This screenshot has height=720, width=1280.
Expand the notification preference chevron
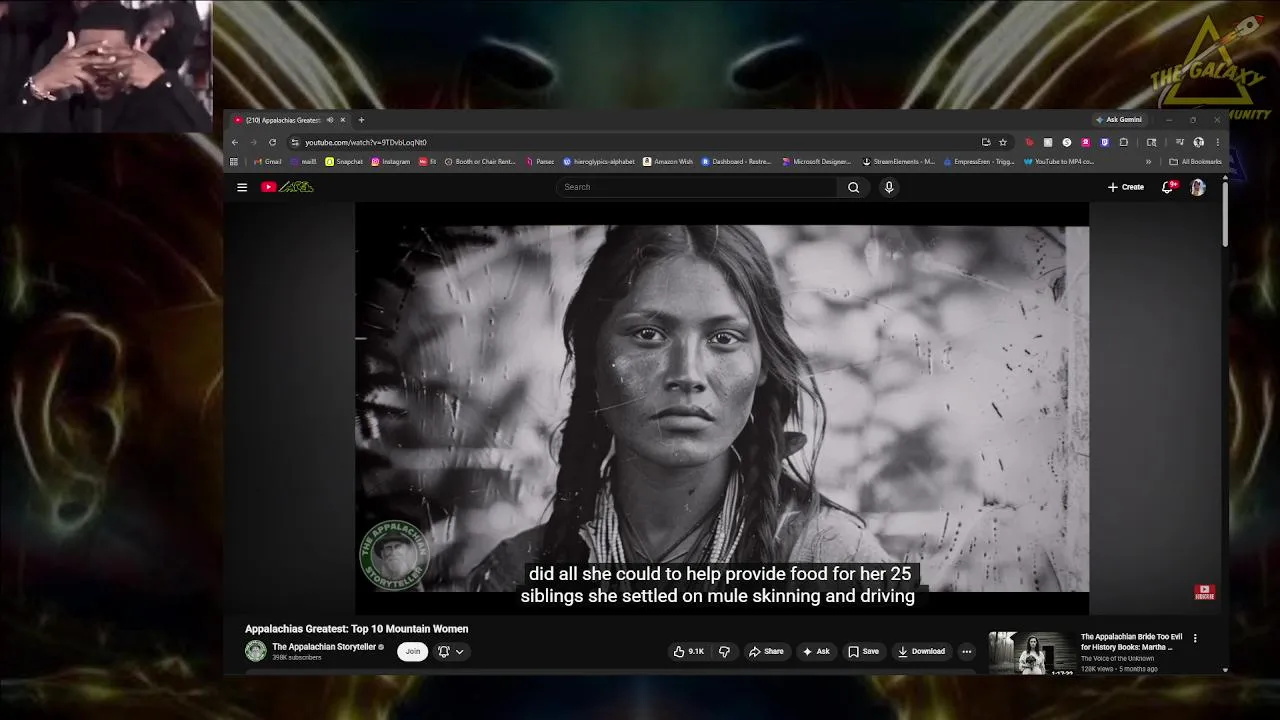point(459,651)
